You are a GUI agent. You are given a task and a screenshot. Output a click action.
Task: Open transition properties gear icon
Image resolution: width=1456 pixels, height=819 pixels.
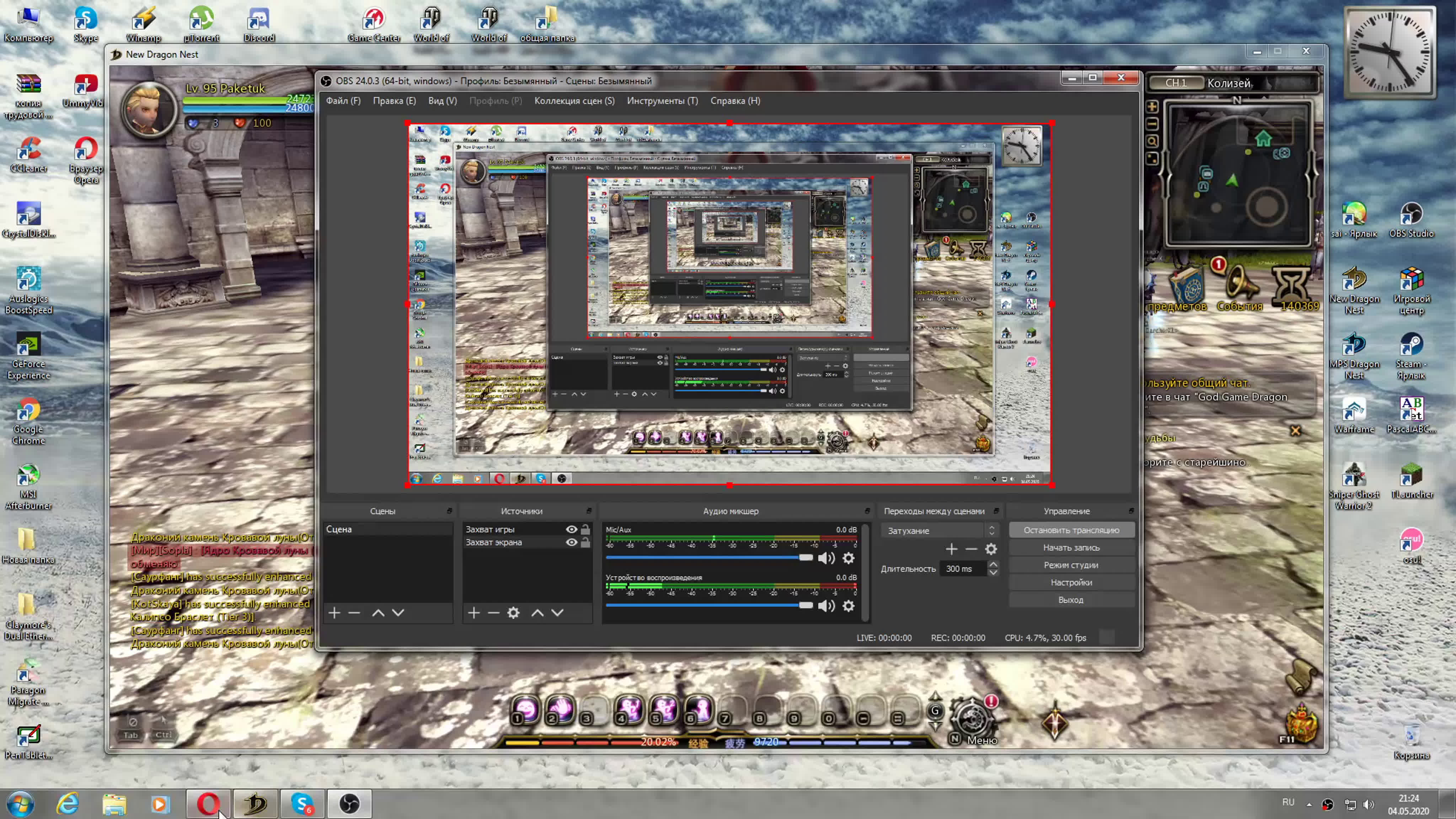[x=991, y=549]
